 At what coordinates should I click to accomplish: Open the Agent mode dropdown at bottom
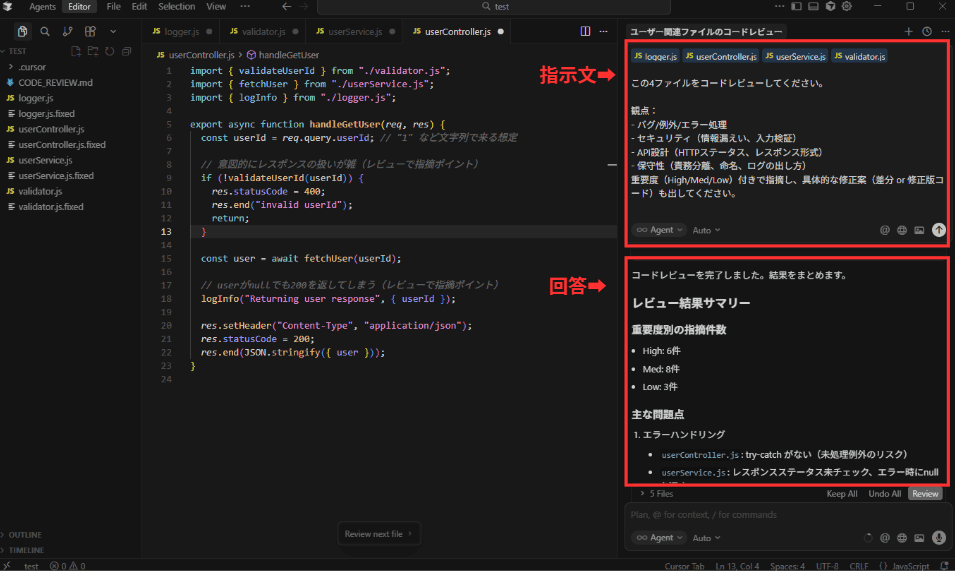pos(658,537)
